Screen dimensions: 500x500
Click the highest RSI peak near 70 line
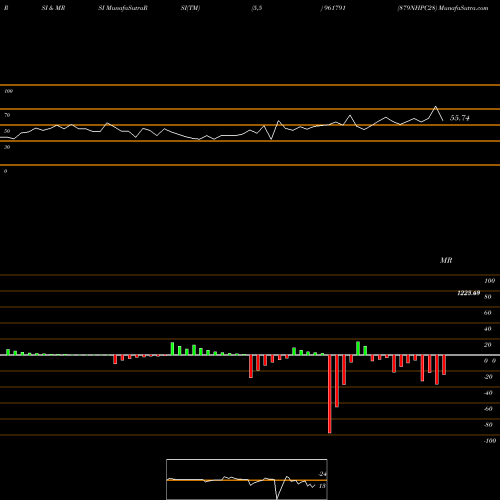click(435, 107)
